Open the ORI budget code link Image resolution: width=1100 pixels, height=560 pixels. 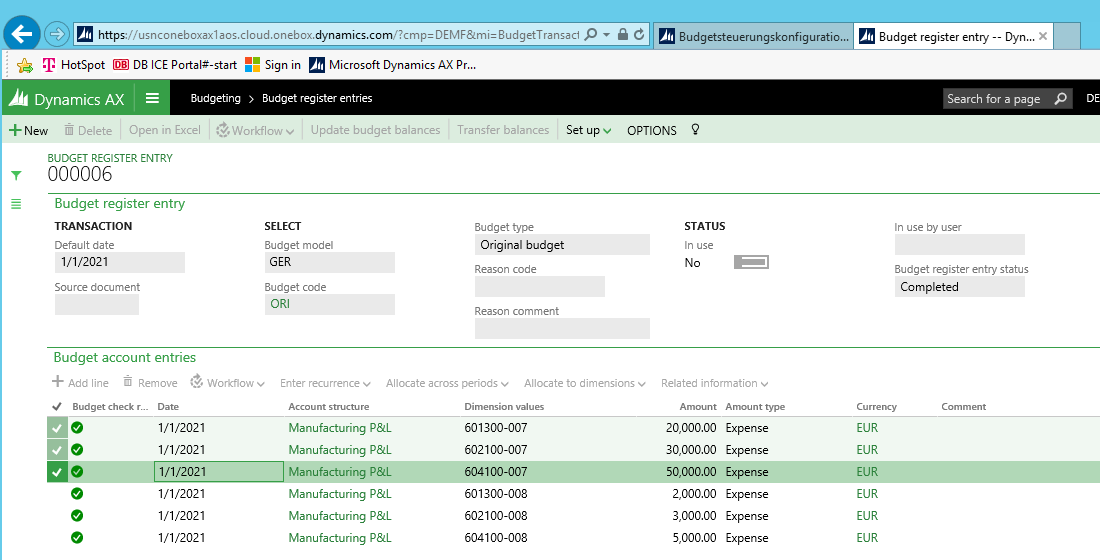click(280, 304)
